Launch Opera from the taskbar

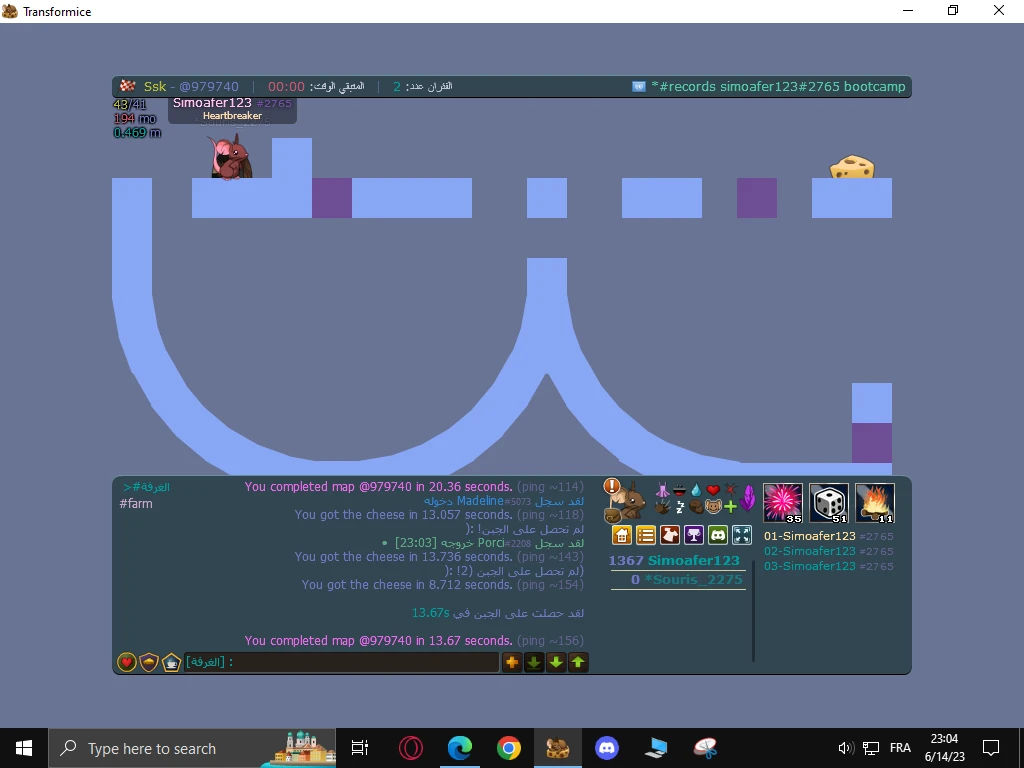coord(410,748)
